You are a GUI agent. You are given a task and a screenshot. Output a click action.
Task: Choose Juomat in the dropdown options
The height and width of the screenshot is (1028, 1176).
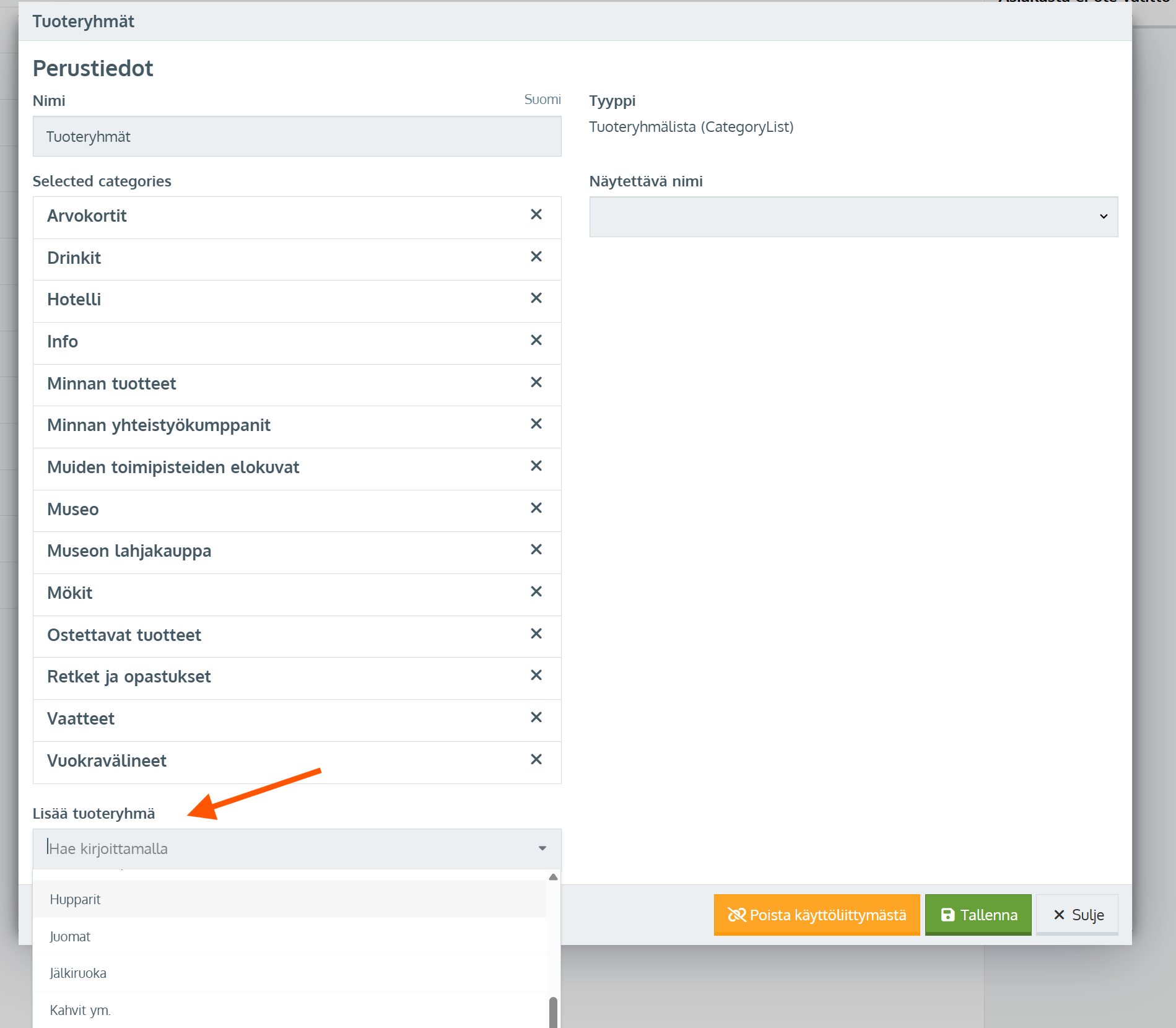pyautogui.click(x=70, y=936)
